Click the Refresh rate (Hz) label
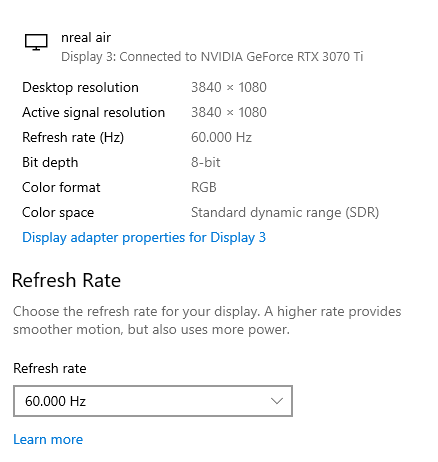Viewport: 438px width, 462px height. tap(73, 137)
